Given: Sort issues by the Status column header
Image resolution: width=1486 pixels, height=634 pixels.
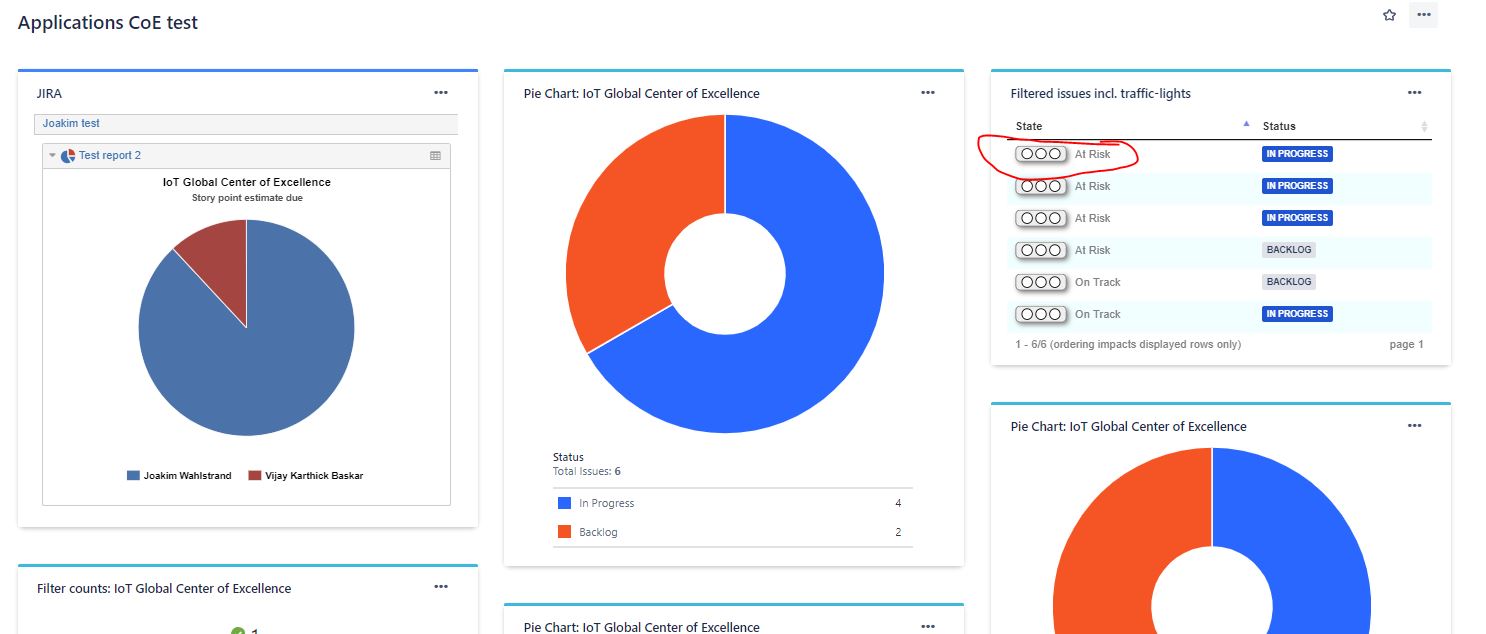Looking at the screenshot, I should [x=1279, y=126].
